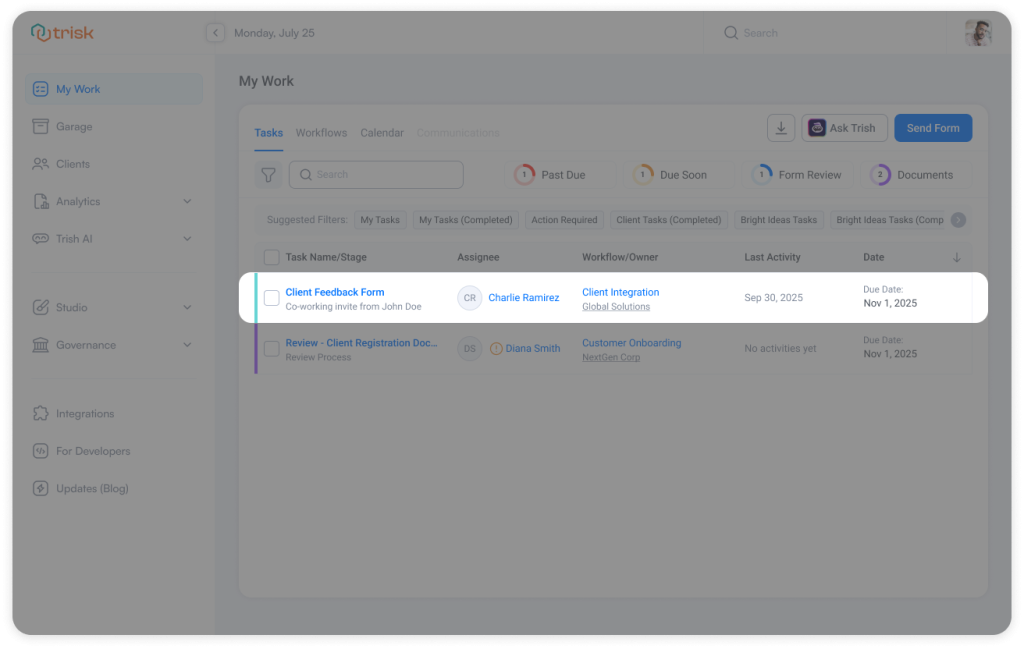
Task: Switch to the Workflows tab
Action: point(321,132)
